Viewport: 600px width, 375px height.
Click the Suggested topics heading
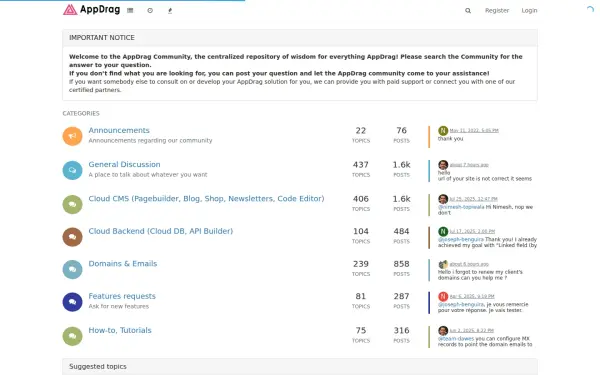tap(98, 367)
